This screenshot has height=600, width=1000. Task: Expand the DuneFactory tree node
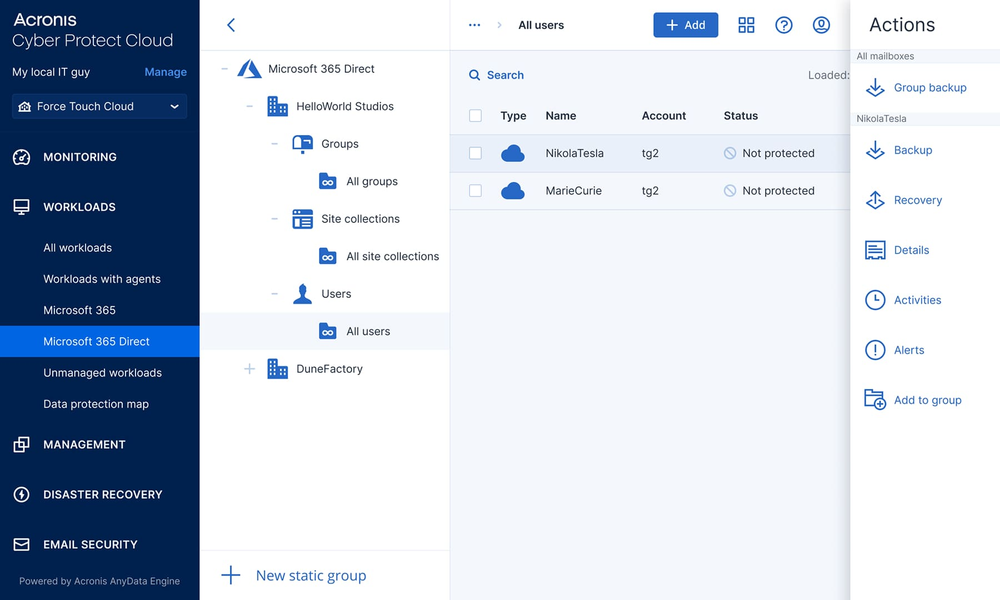(x=249, y=369)
